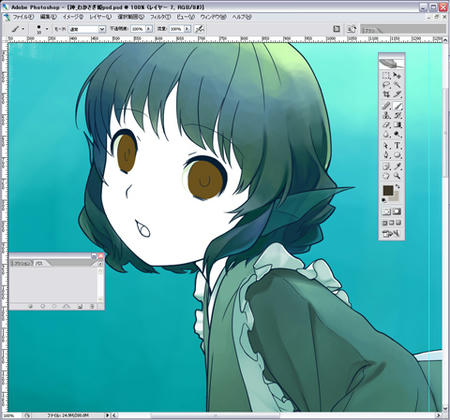Open the blending mode dropdown
The width and height of the screenshot is (450, 420).
pyautogui.click(x=87, y=29)
